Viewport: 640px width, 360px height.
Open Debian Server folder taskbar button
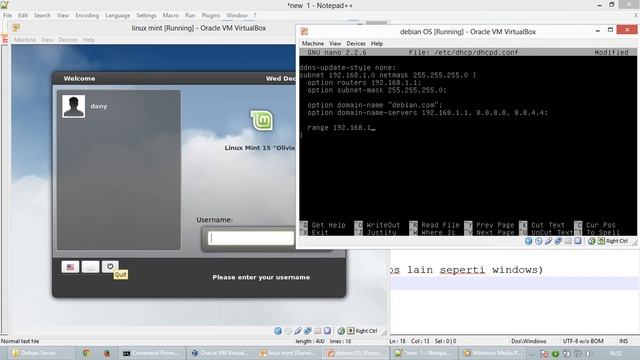38,353
